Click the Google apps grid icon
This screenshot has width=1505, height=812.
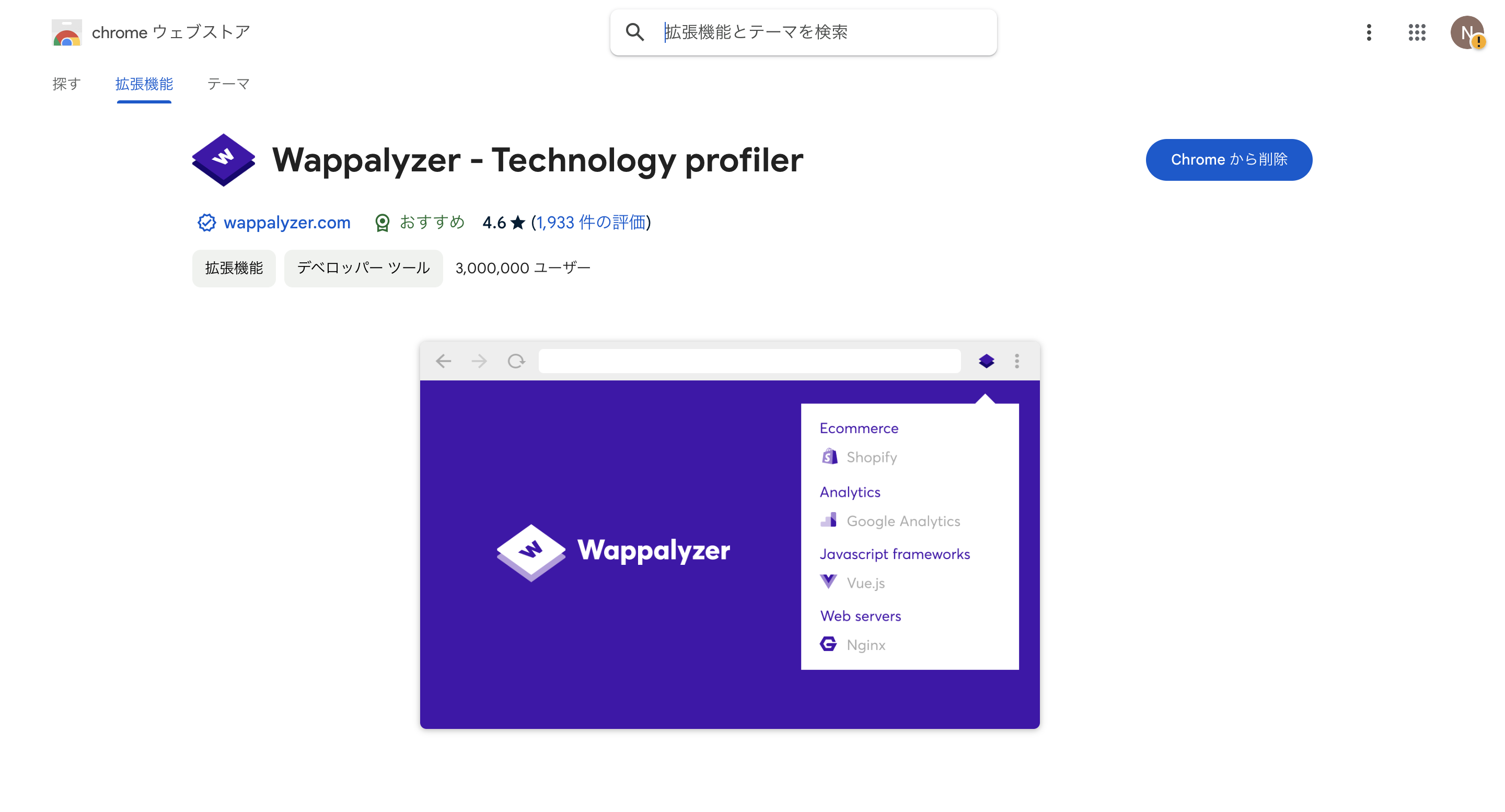click(1417, 32)
